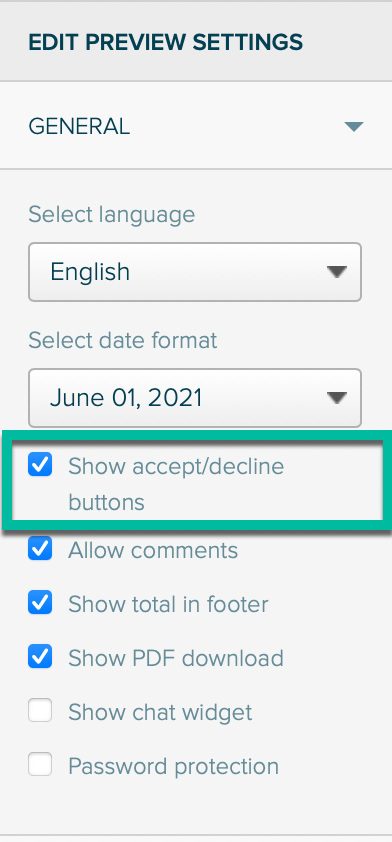Click the arrow icon on the date format dropdown

[337, 398]
